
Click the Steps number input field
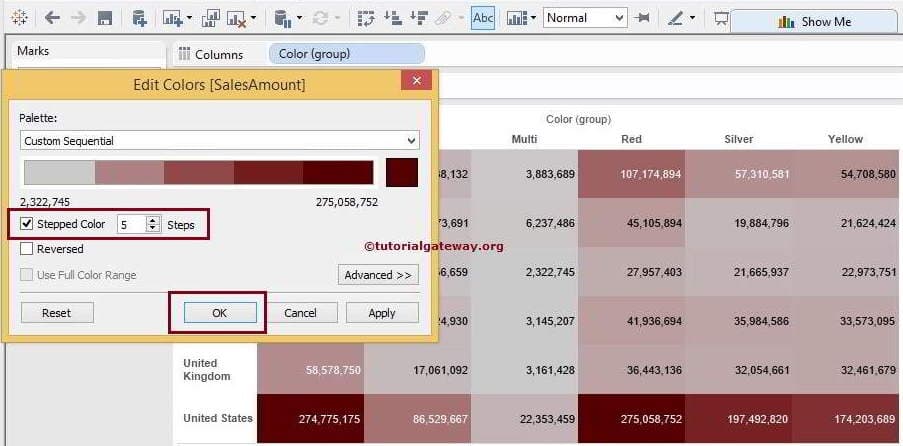[132, 225]
